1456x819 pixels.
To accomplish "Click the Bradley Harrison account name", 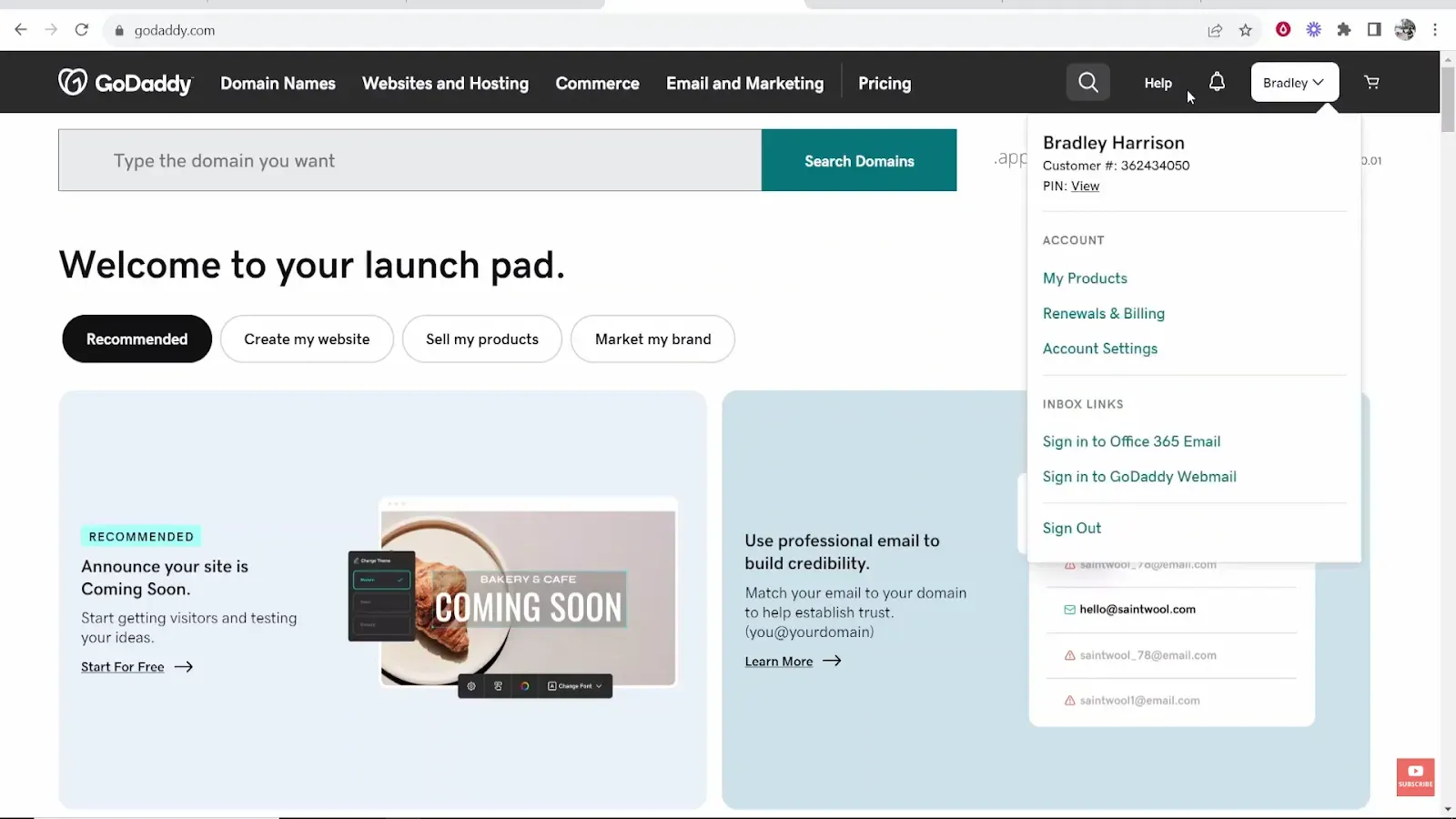I will point(1114,143).
